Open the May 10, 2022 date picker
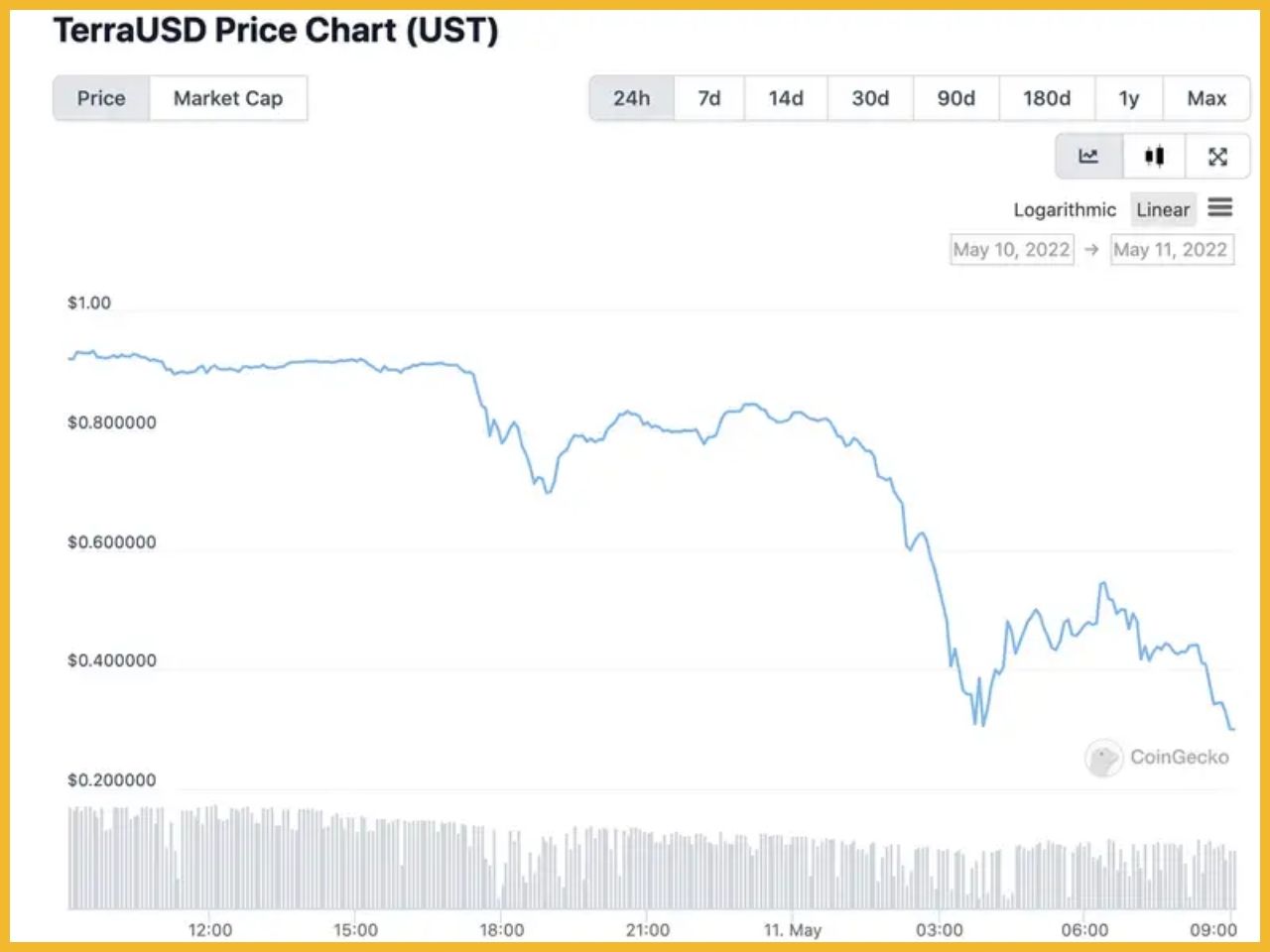 pyautogui.click(x=1011, y=249)
